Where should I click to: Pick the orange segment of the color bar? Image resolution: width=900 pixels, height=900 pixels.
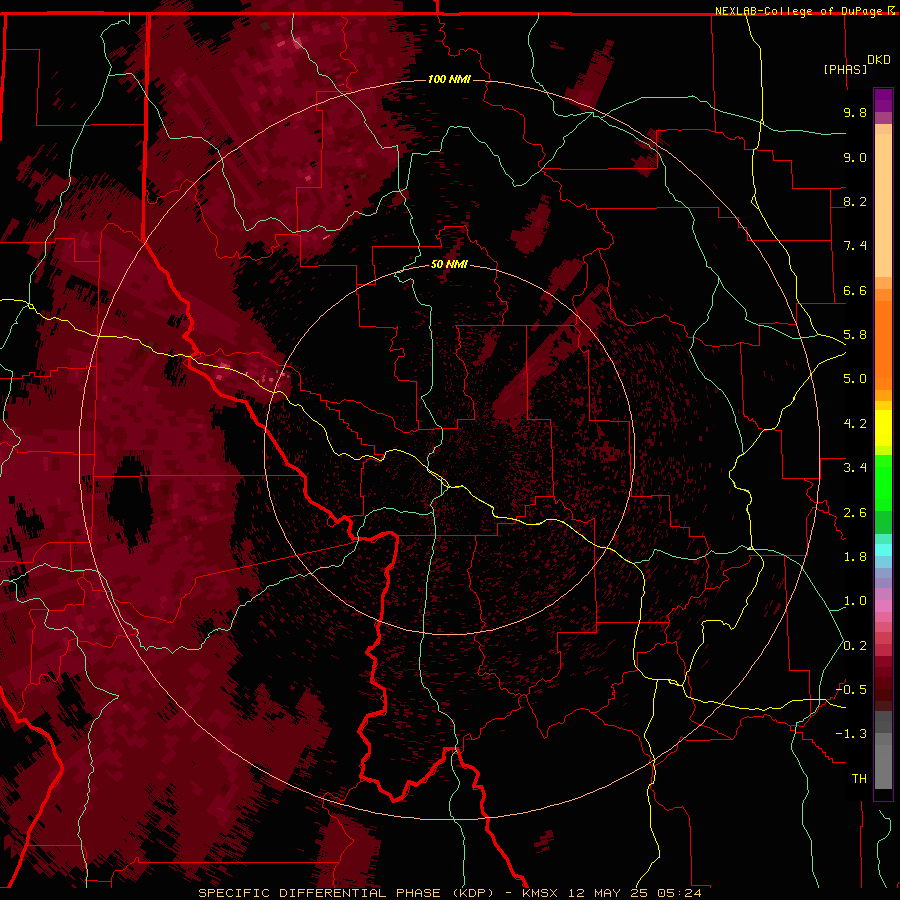pos(883,344)
